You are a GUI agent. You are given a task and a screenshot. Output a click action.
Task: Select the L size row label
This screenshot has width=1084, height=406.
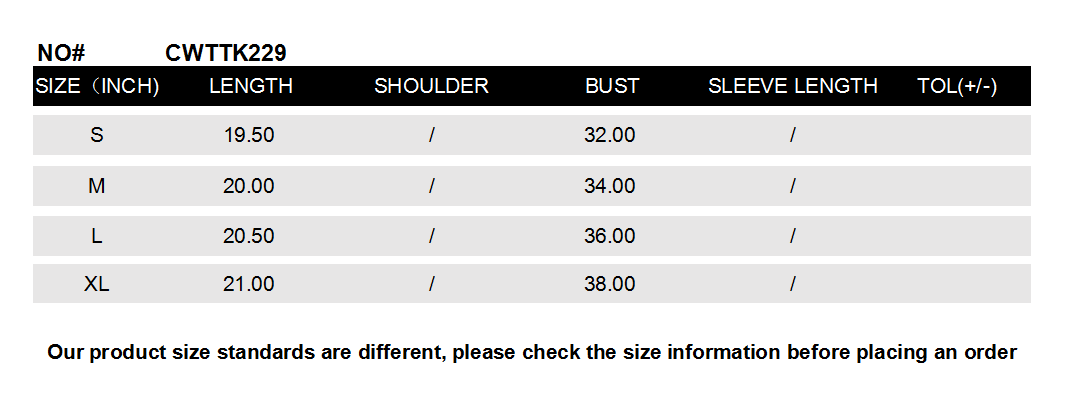(x=97, y=236)
